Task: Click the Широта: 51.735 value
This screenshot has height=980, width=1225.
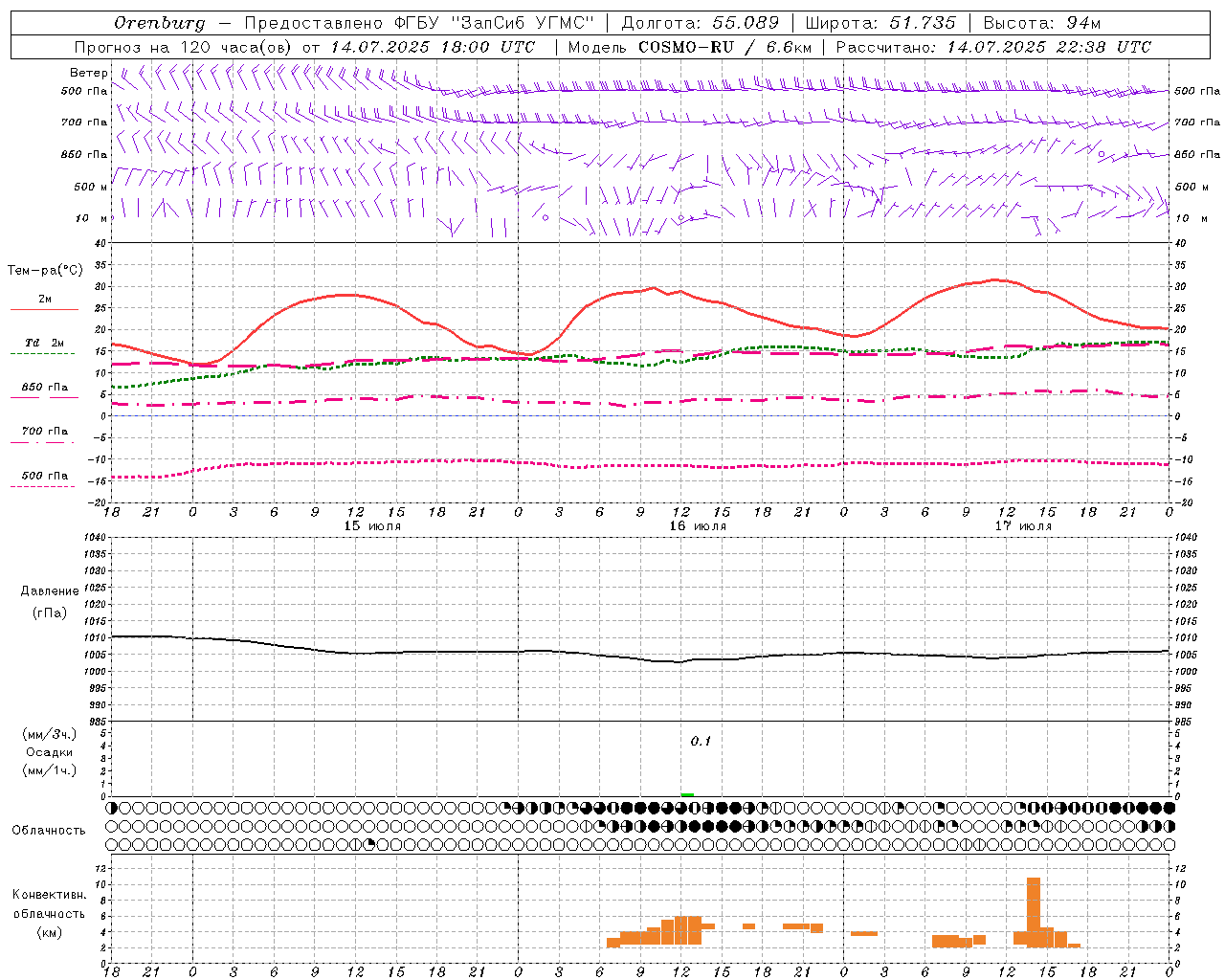Action: tap(880, 23)
